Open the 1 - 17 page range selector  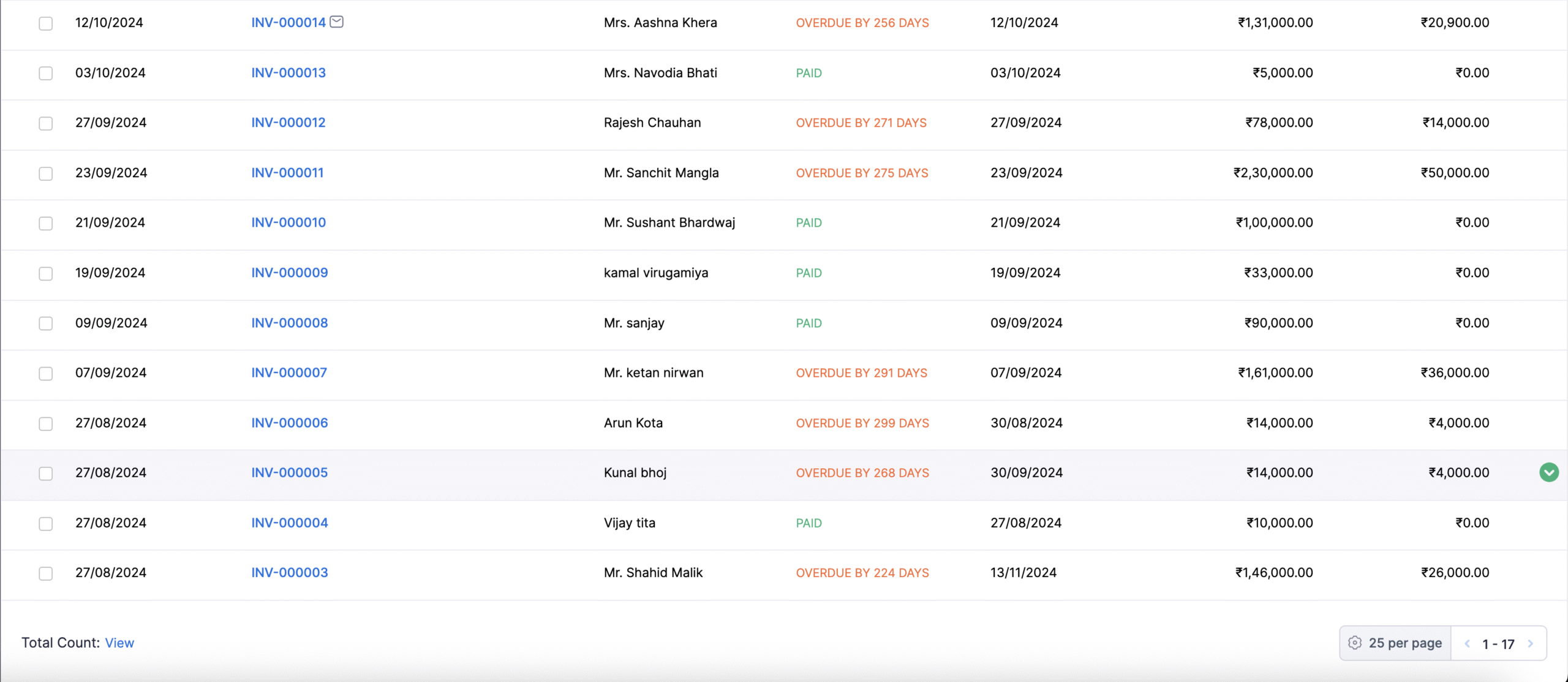click(1498, 644)
